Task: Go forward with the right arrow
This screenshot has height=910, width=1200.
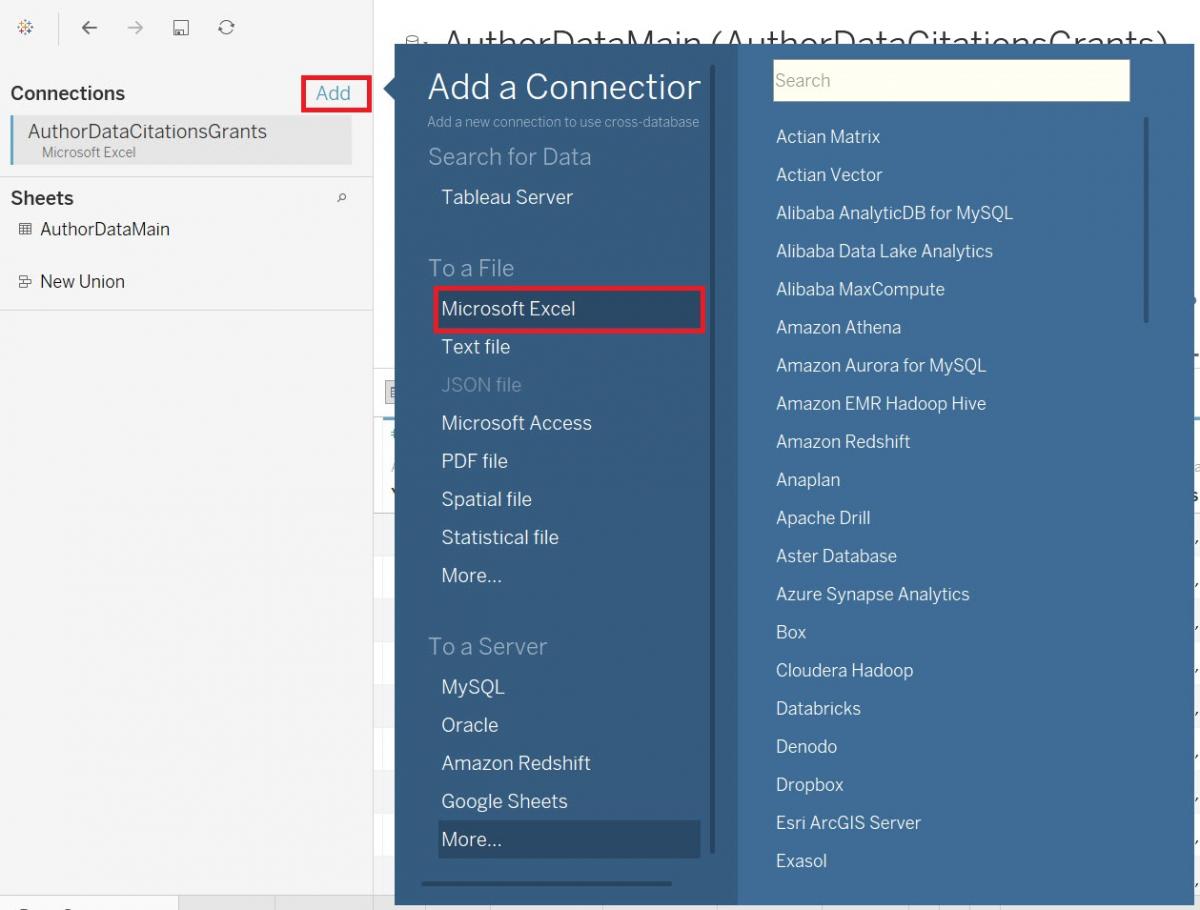Action: click(135, 28)
